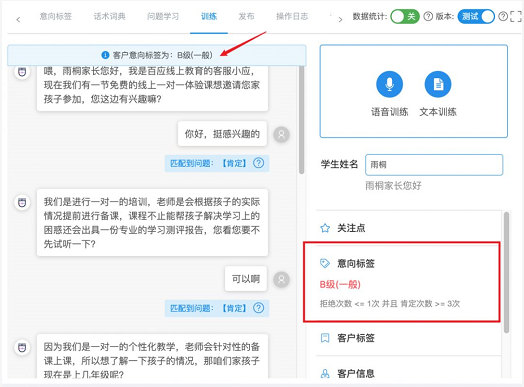Screen dimensions: 524x387
Task: Click bookmark icon next to 客户标签
Action: point(325,338)
